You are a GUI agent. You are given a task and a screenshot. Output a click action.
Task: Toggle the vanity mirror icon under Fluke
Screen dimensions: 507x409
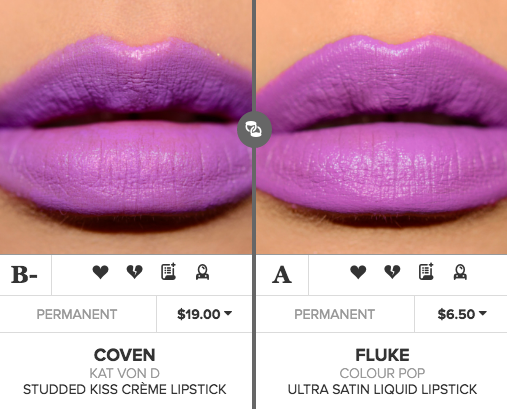[x=460, y=272]
